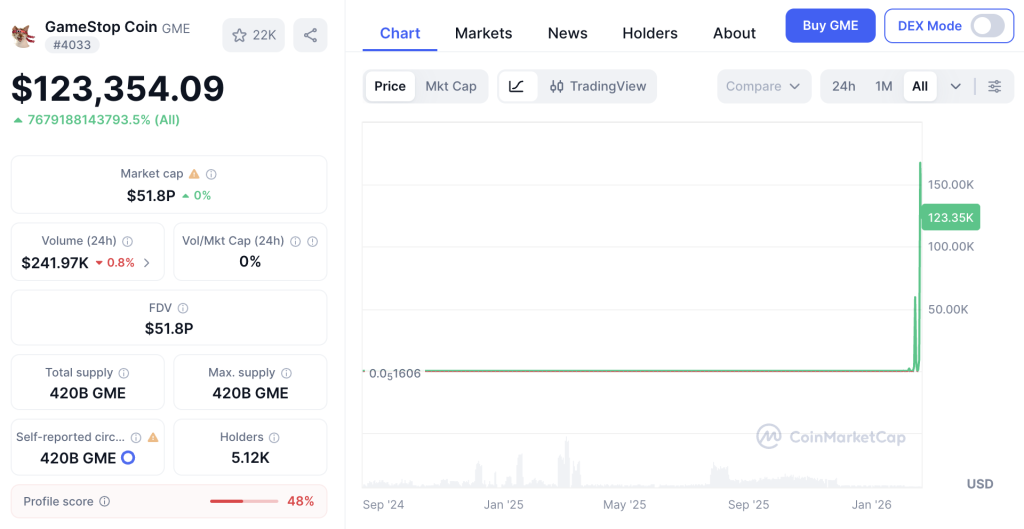Click the Market cap warning triangle icon
1024x529 pixels.
(x=194, y=174)
